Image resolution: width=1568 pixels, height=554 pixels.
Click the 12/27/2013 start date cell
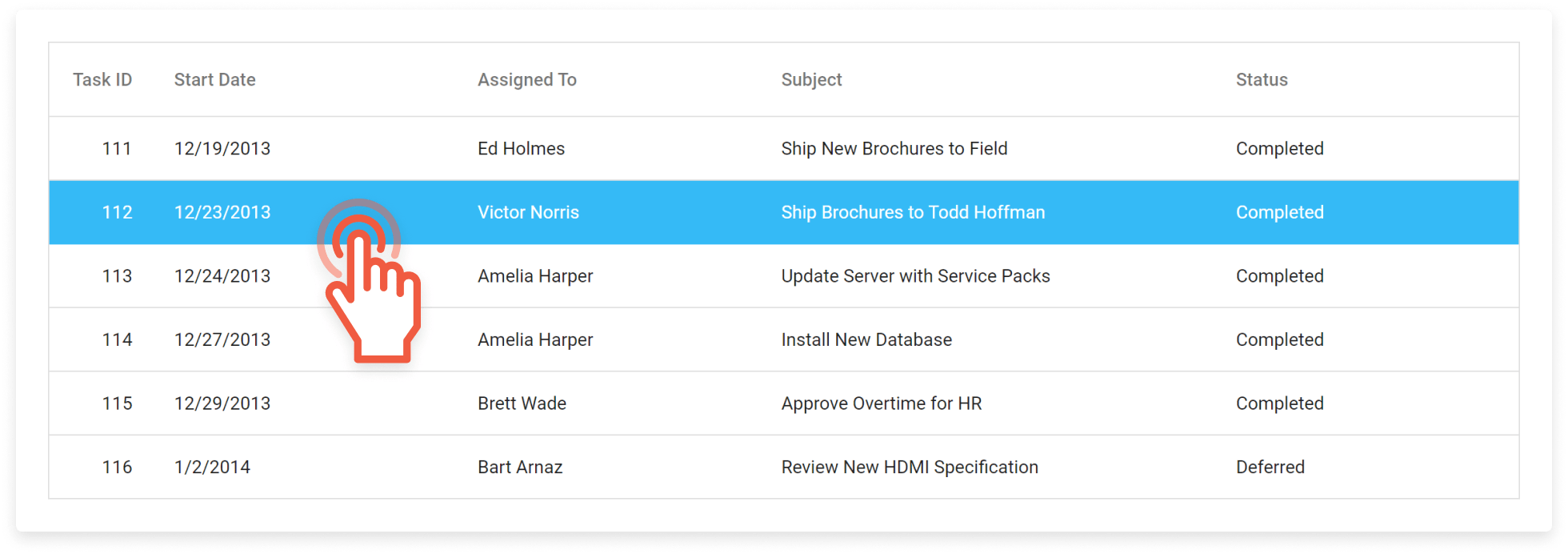(222, 340)
